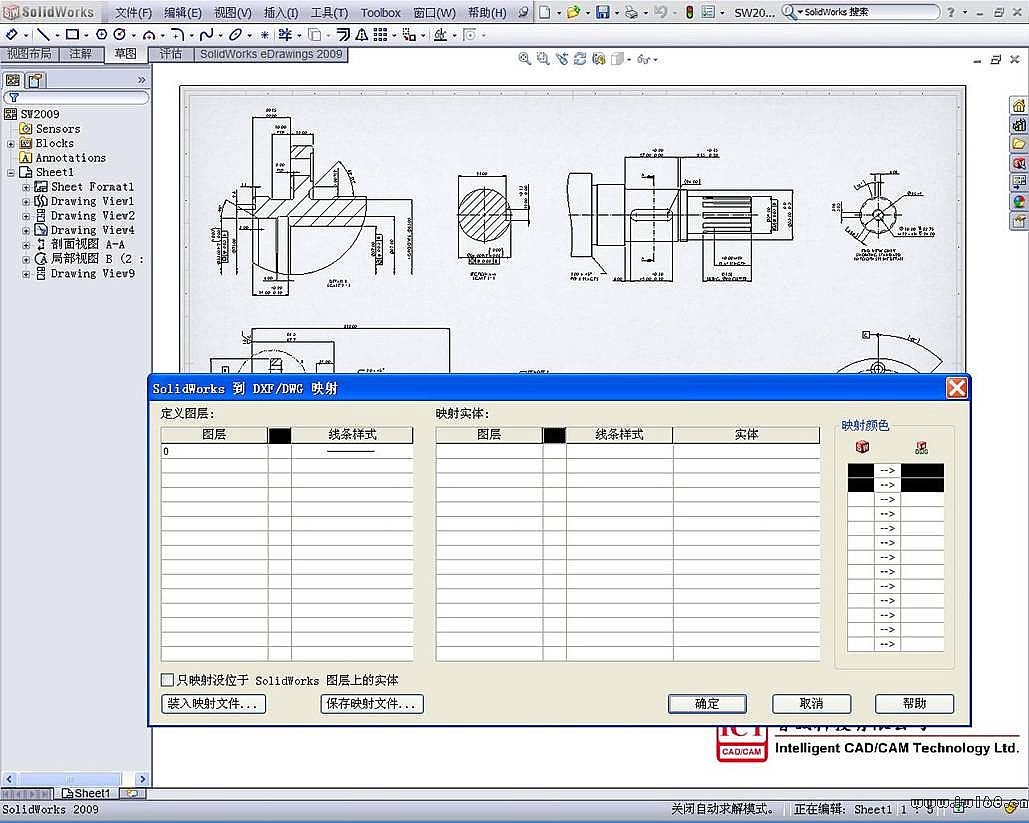
Task: Click the SolidWorks Resources home icon
Action: click(1018, 106)
